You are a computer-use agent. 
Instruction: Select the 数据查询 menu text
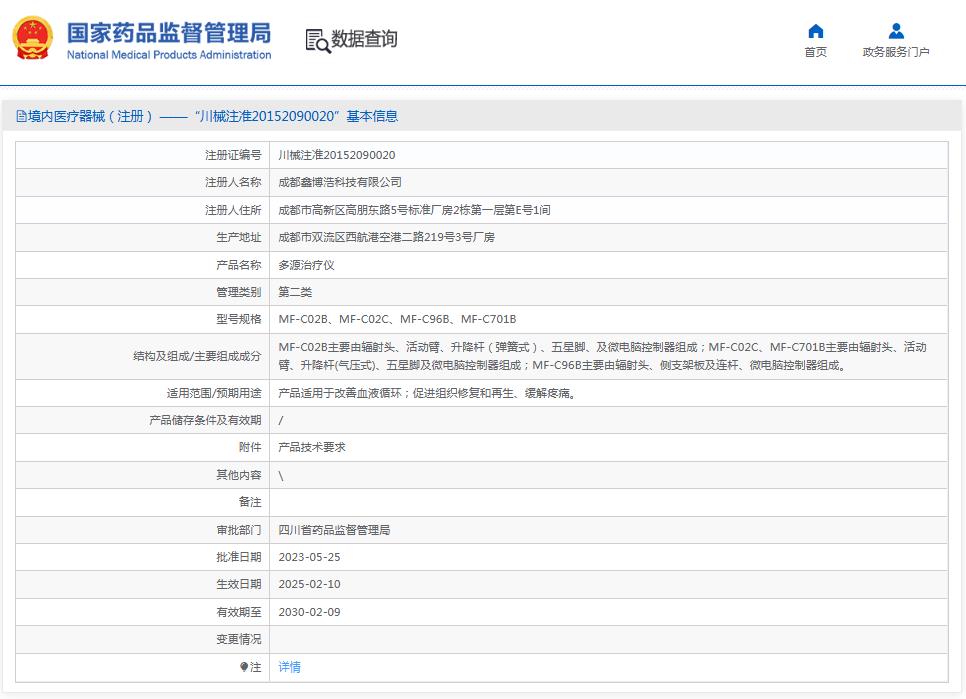point(365,39)
